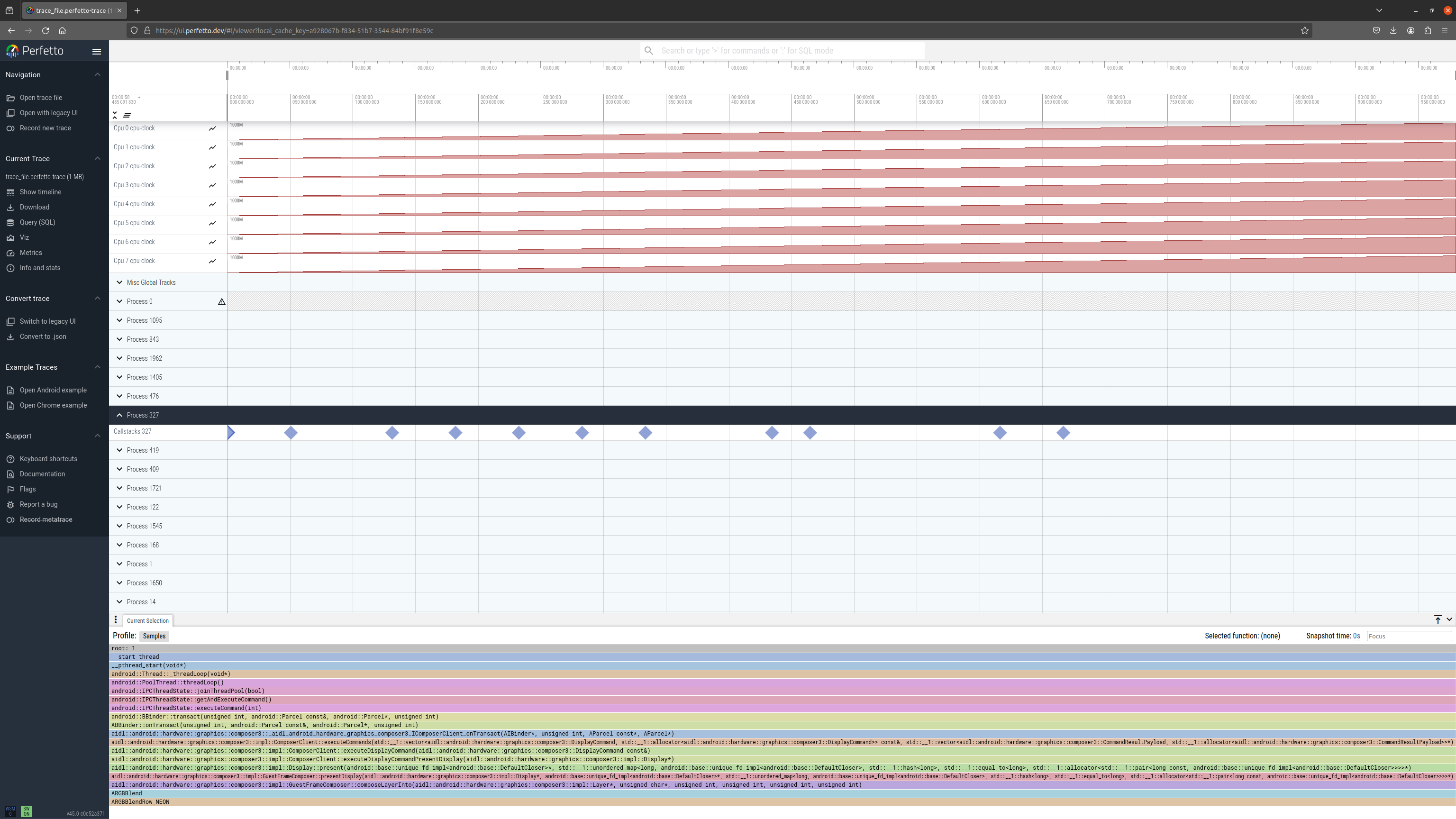
Task: Open the three-dot menu beside Current Selection
Action: click(x=116, y=620)
